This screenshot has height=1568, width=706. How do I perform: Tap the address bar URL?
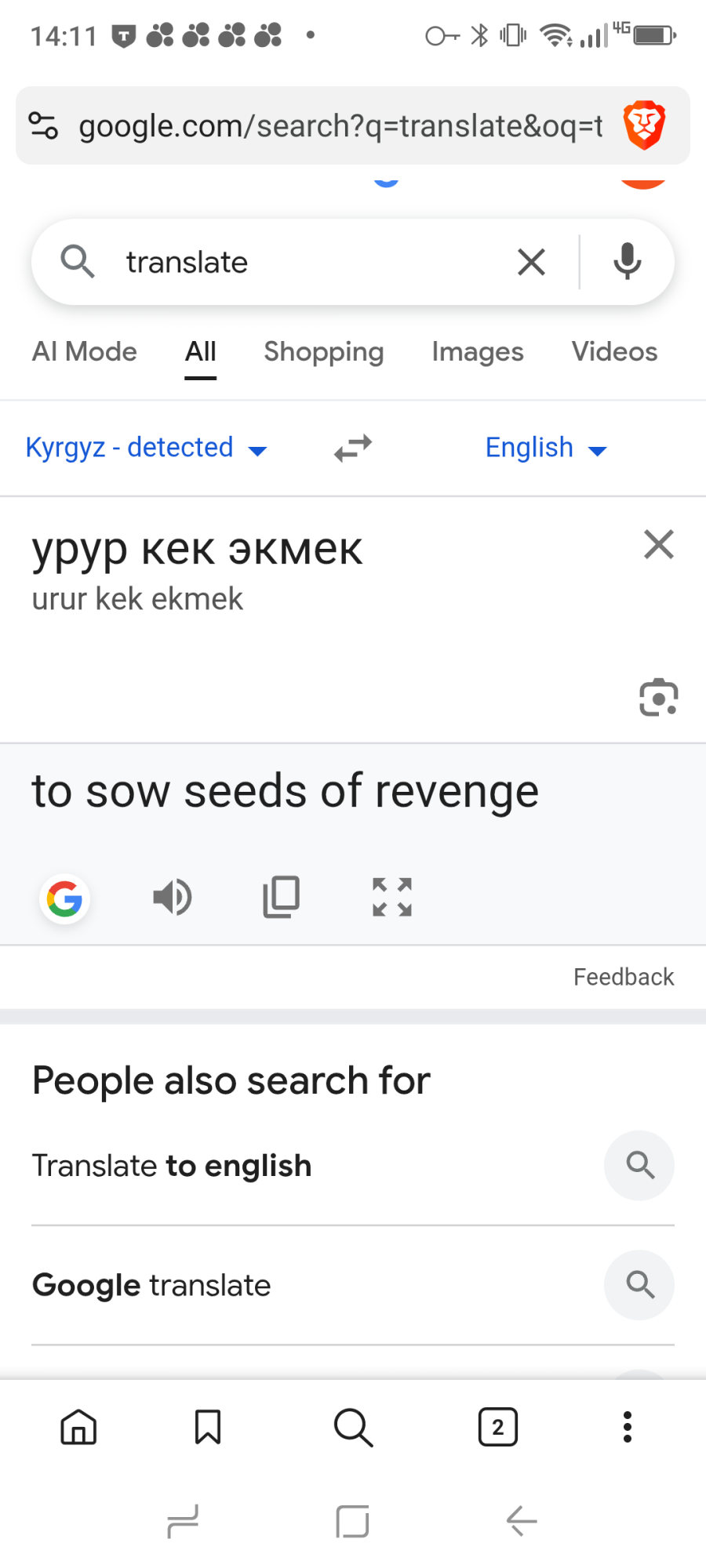pyautogui.click(x=340, y=125)
